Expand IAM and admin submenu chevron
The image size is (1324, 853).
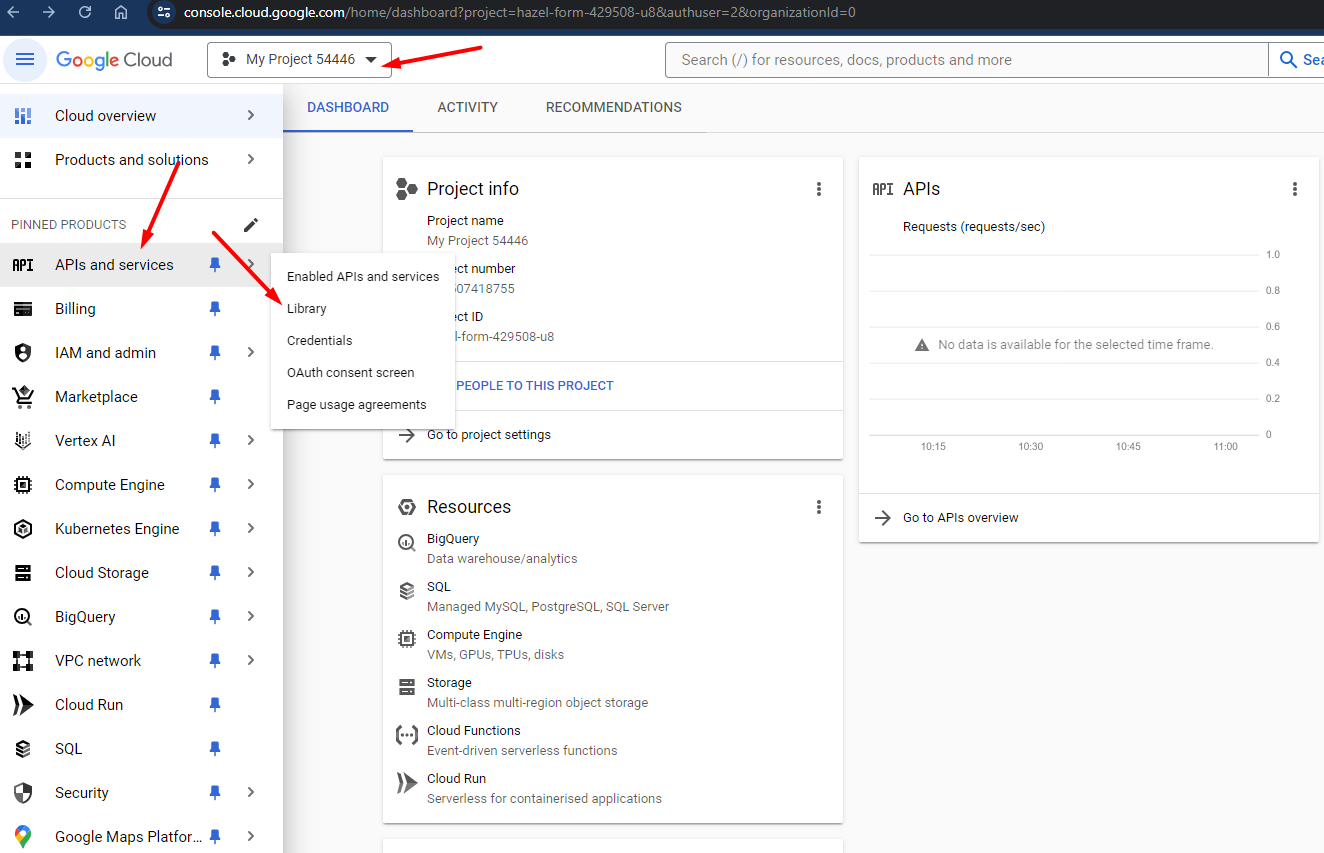(x=251, y=353)
